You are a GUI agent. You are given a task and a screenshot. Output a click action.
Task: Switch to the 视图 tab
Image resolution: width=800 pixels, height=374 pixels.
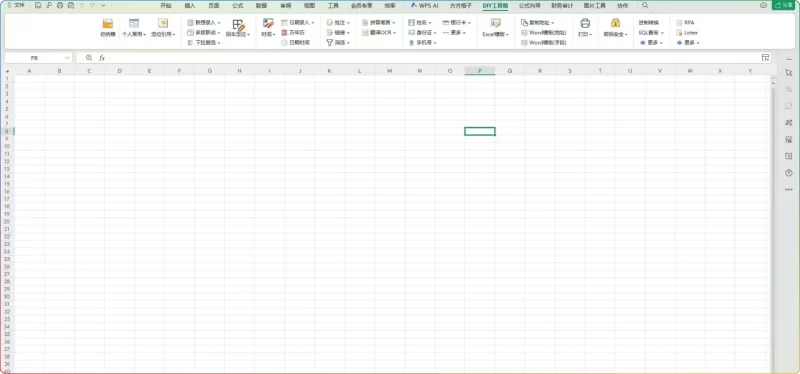[x=309, y=5]
